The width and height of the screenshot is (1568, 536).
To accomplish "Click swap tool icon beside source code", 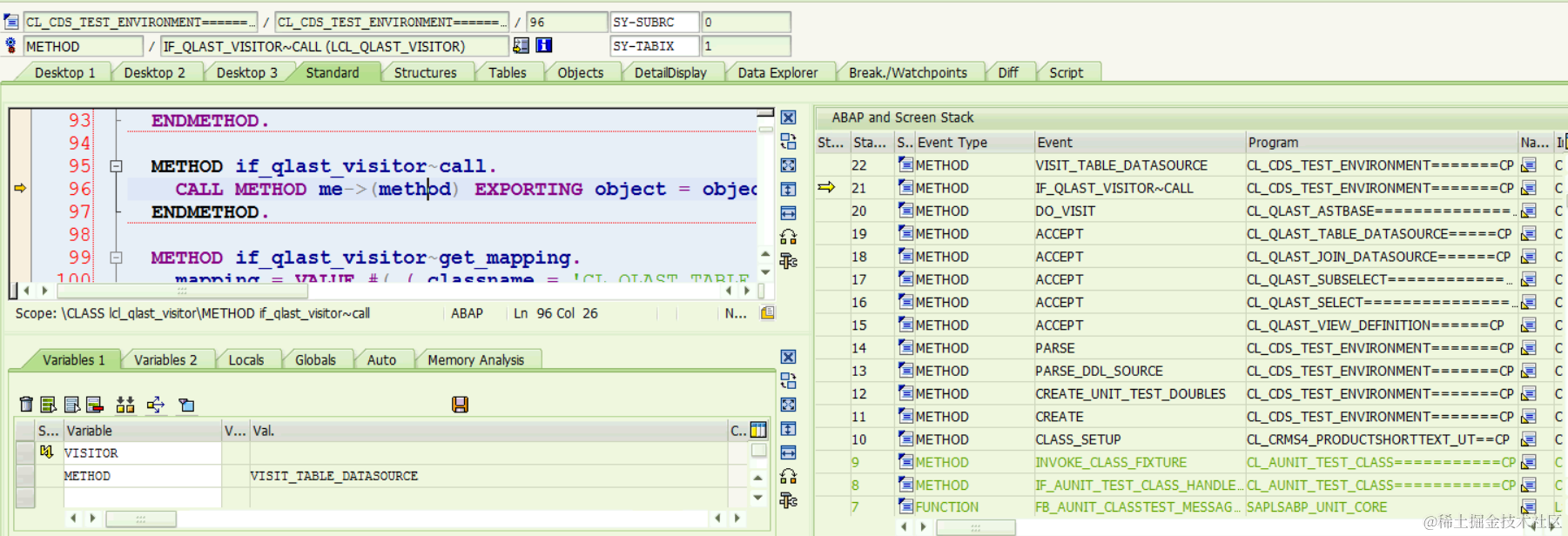I will (788, 260).
